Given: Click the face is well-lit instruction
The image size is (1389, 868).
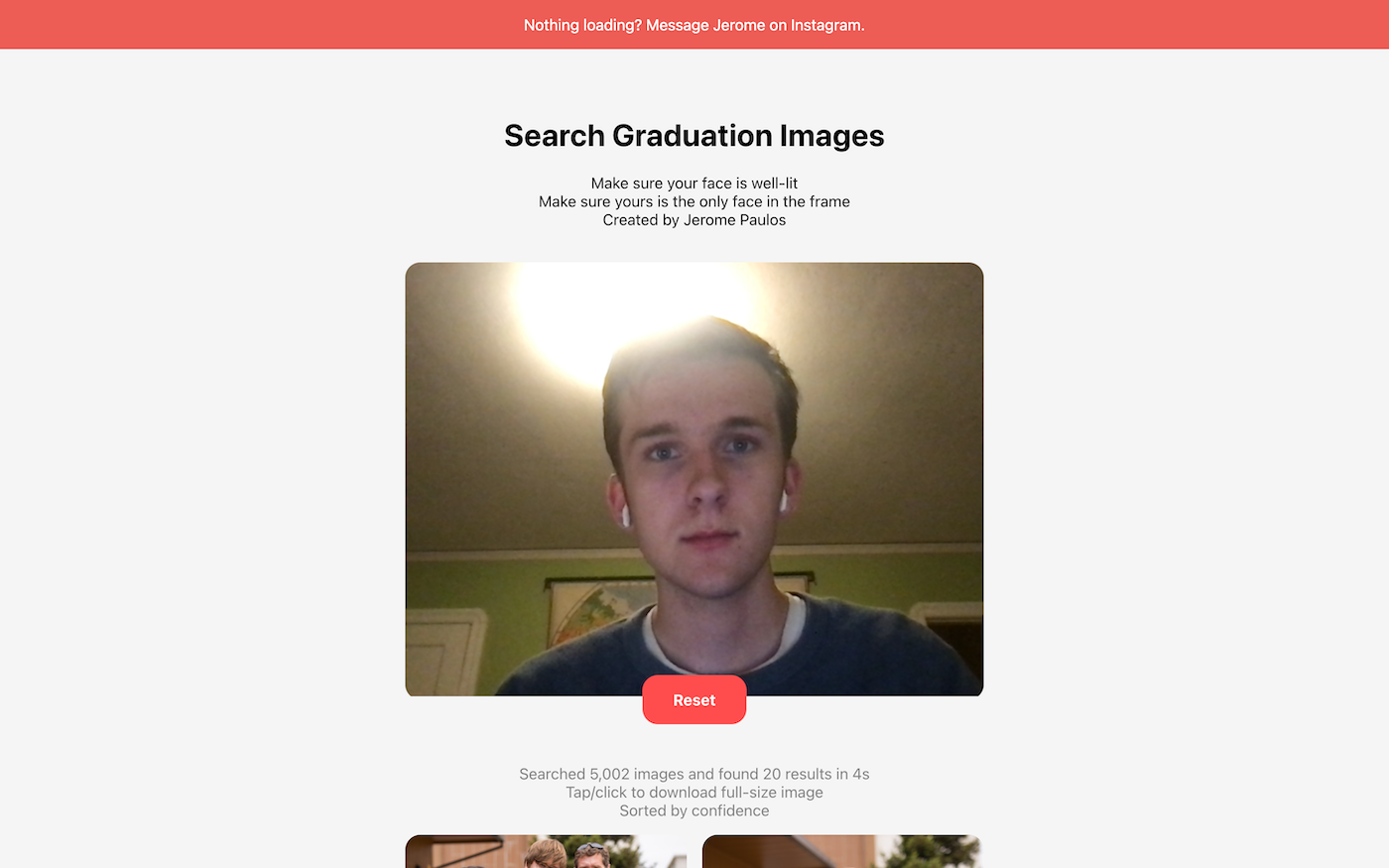Looking at the screenshot, I should coord(694,184).
